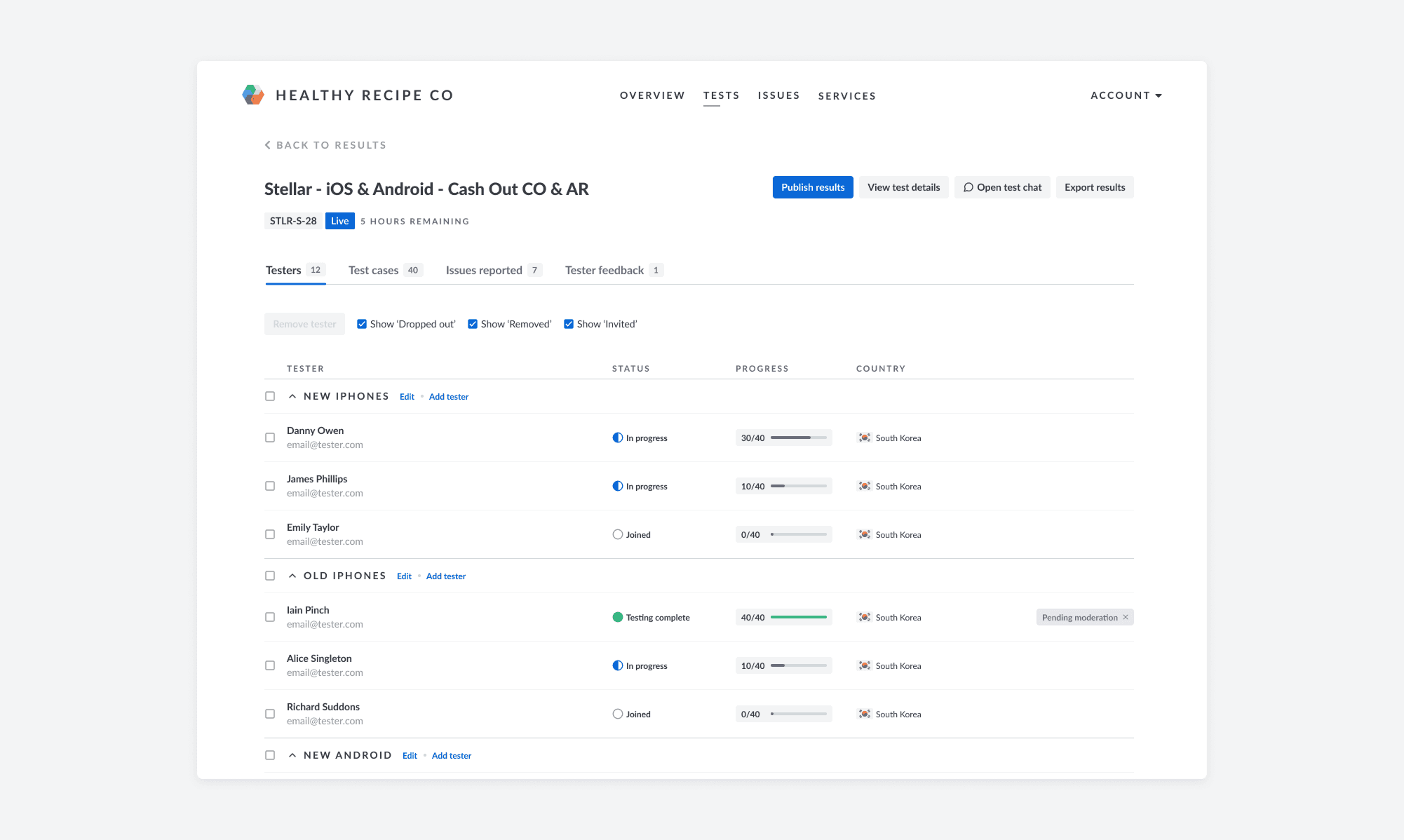The width and height of the screenshot is (1404, 840).
Task: Click the chat bubble icon in Open test chat
Action: (968, 187)
